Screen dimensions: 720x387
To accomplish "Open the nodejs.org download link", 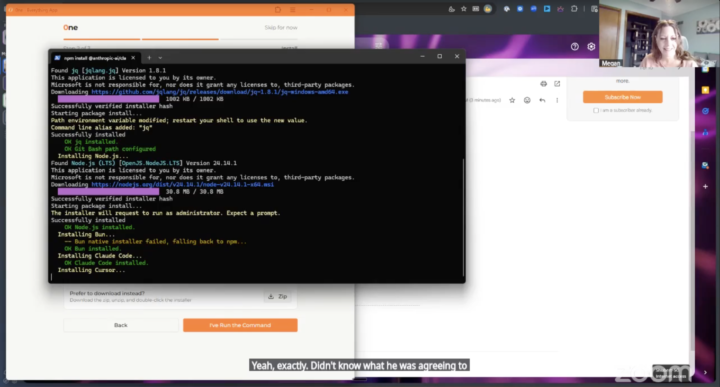I will 182,185.
